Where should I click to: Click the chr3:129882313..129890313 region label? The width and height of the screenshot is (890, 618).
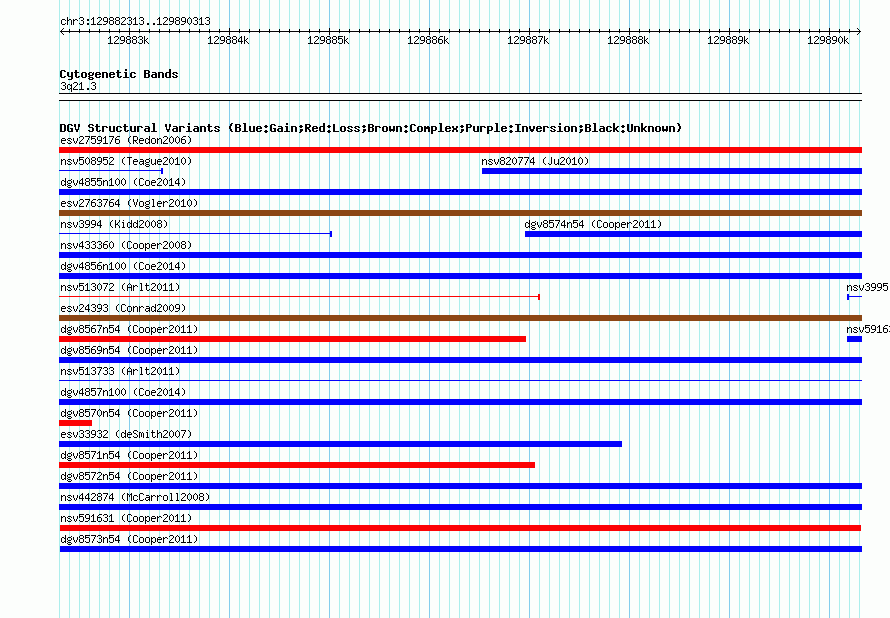point(135,21)
